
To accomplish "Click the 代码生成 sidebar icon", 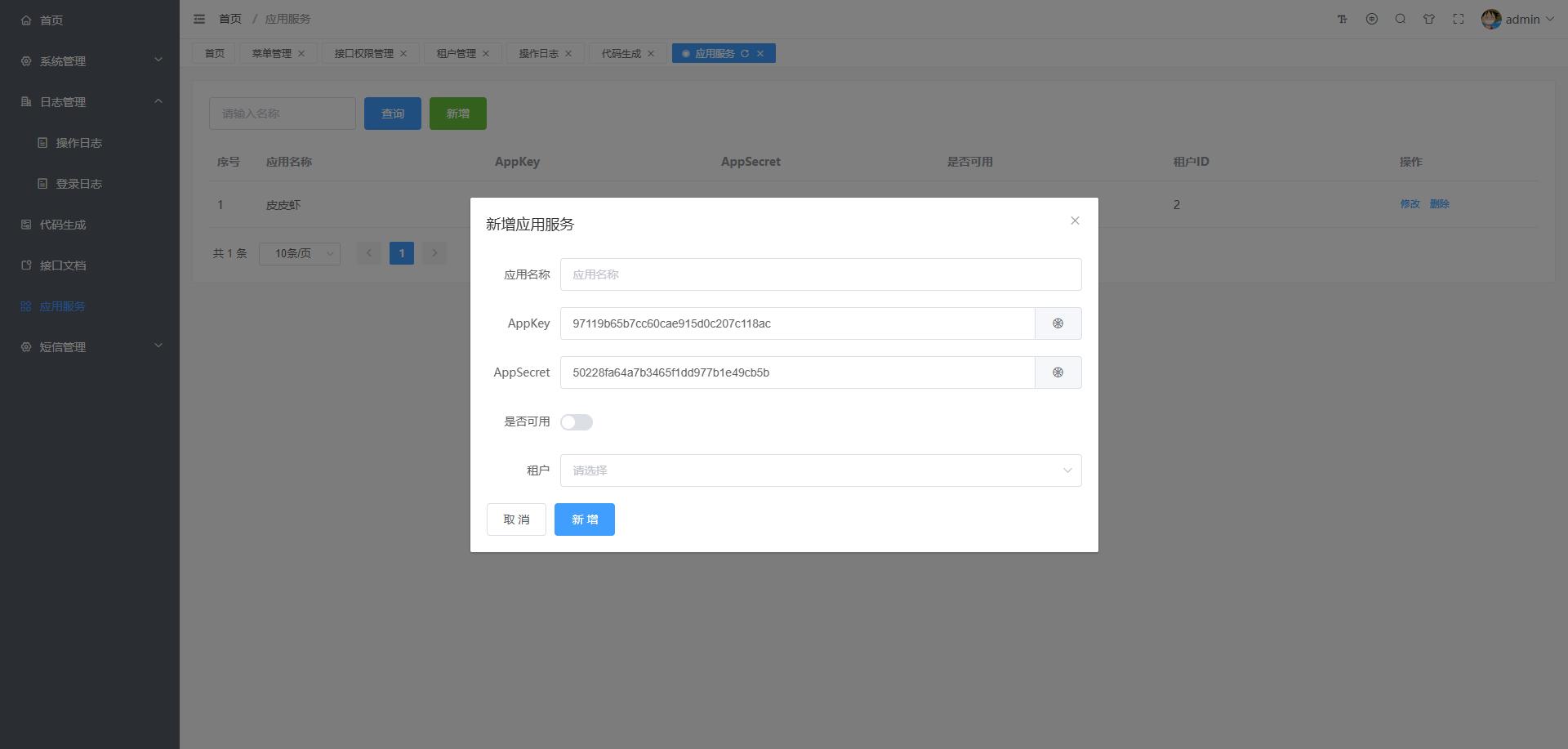I will coord(26,225).
